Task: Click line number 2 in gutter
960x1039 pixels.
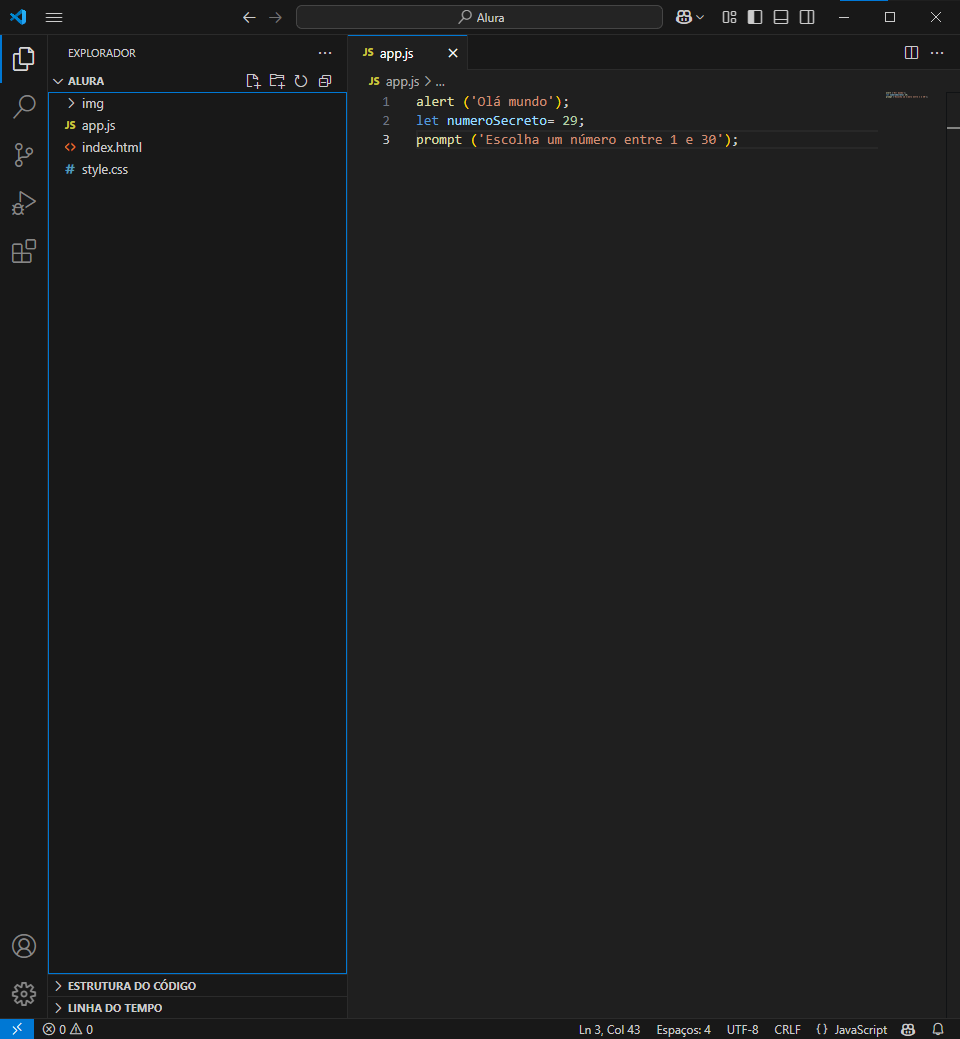Action: tap(386, 121)
